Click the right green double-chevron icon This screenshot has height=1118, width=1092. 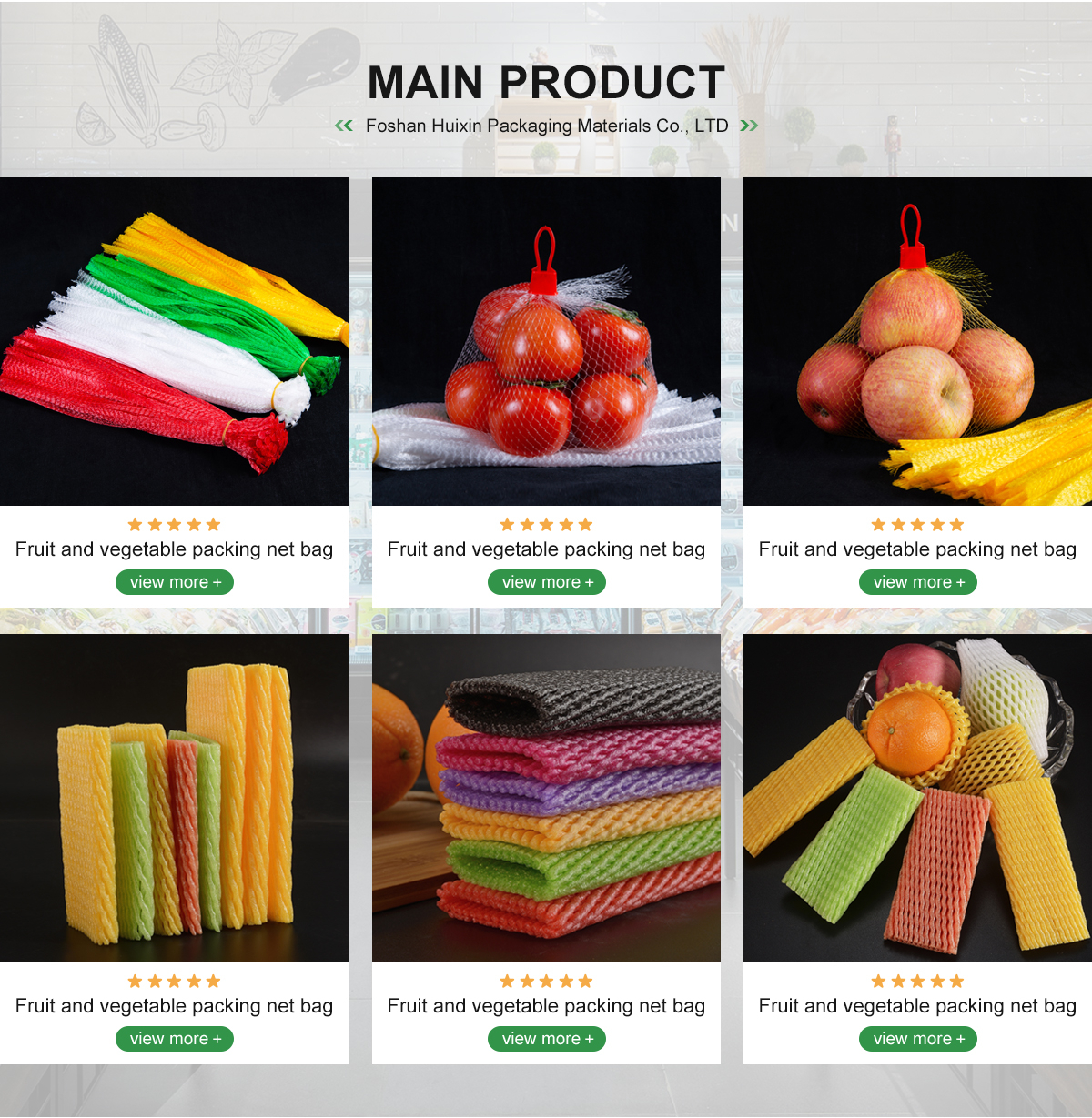pyautogui.click(x=749, y=126)
